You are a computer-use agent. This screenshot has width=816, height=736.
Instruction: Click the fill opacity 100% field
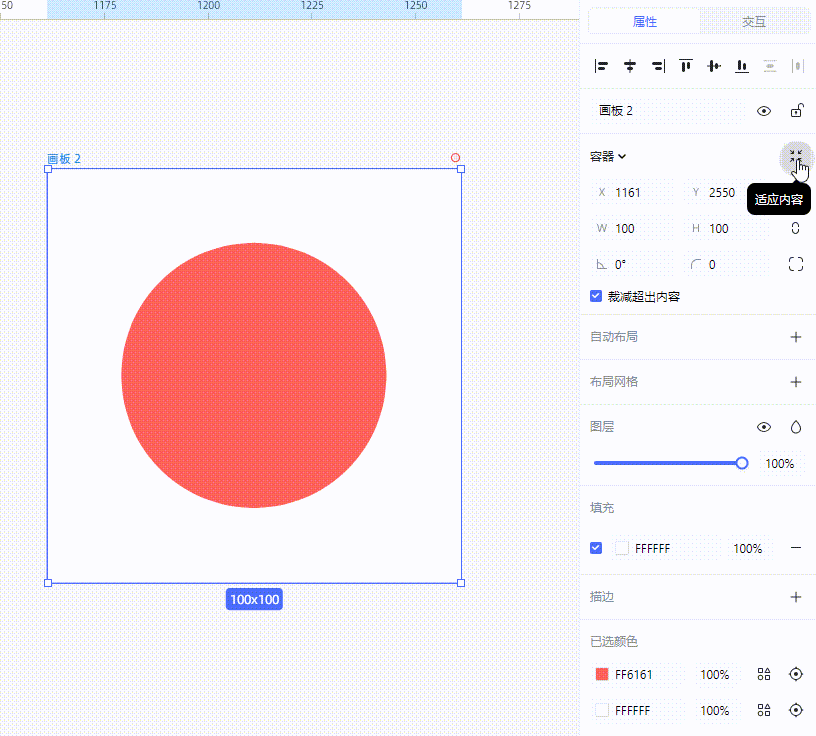pos(747,548)
